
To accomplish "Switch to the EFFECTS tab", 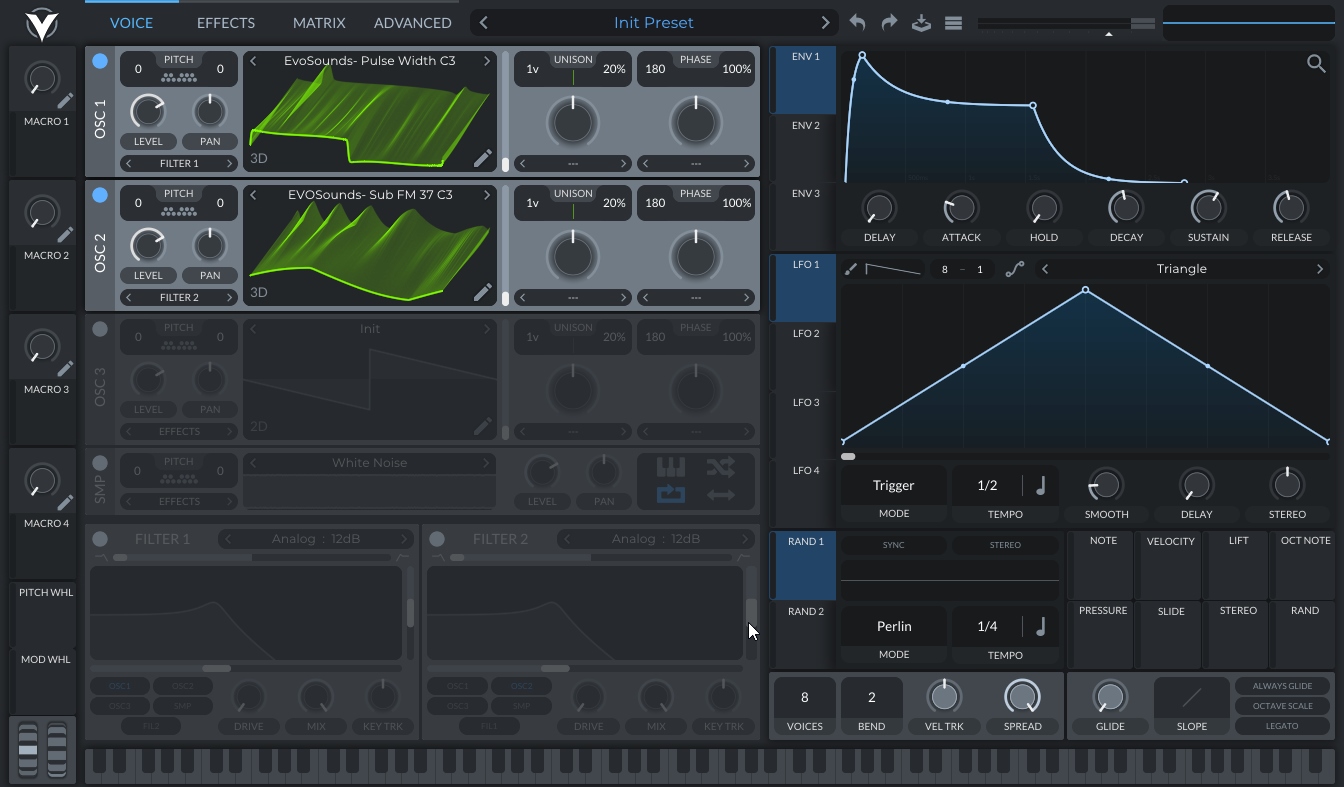I will tap(225, 23).
